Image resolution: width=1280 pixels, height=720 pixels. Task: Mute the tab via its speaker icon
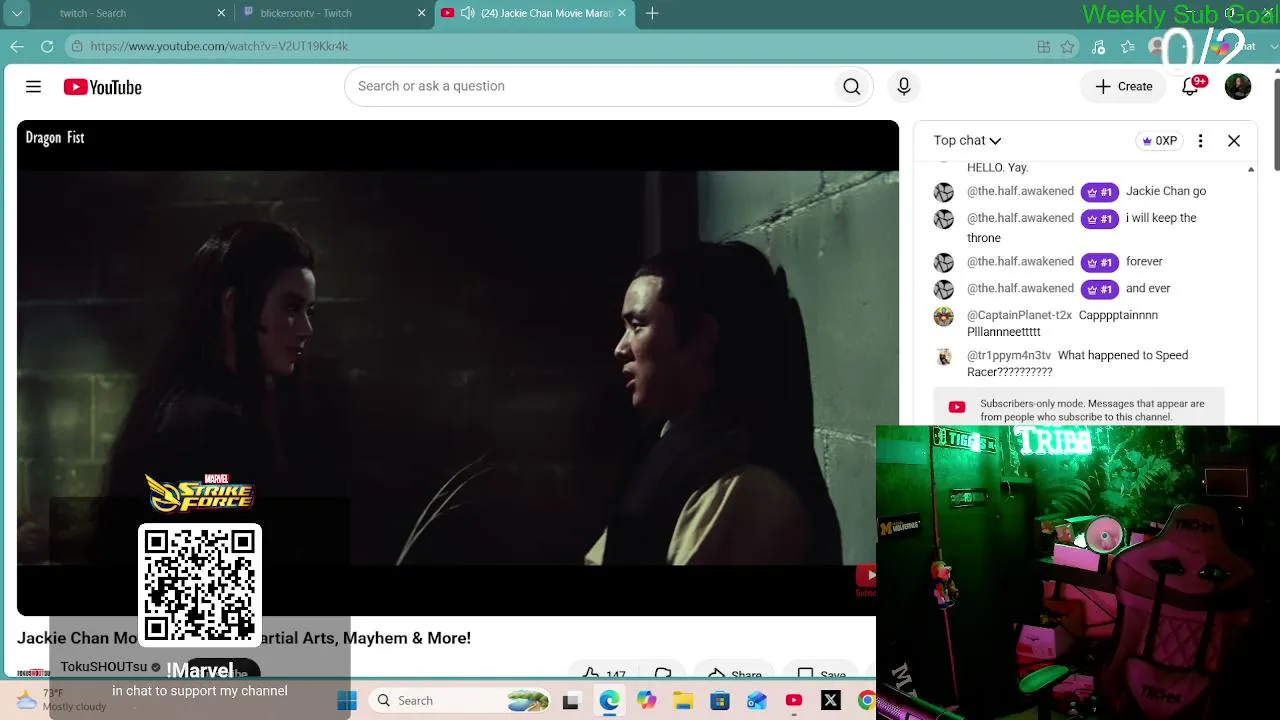pos(467,13)
